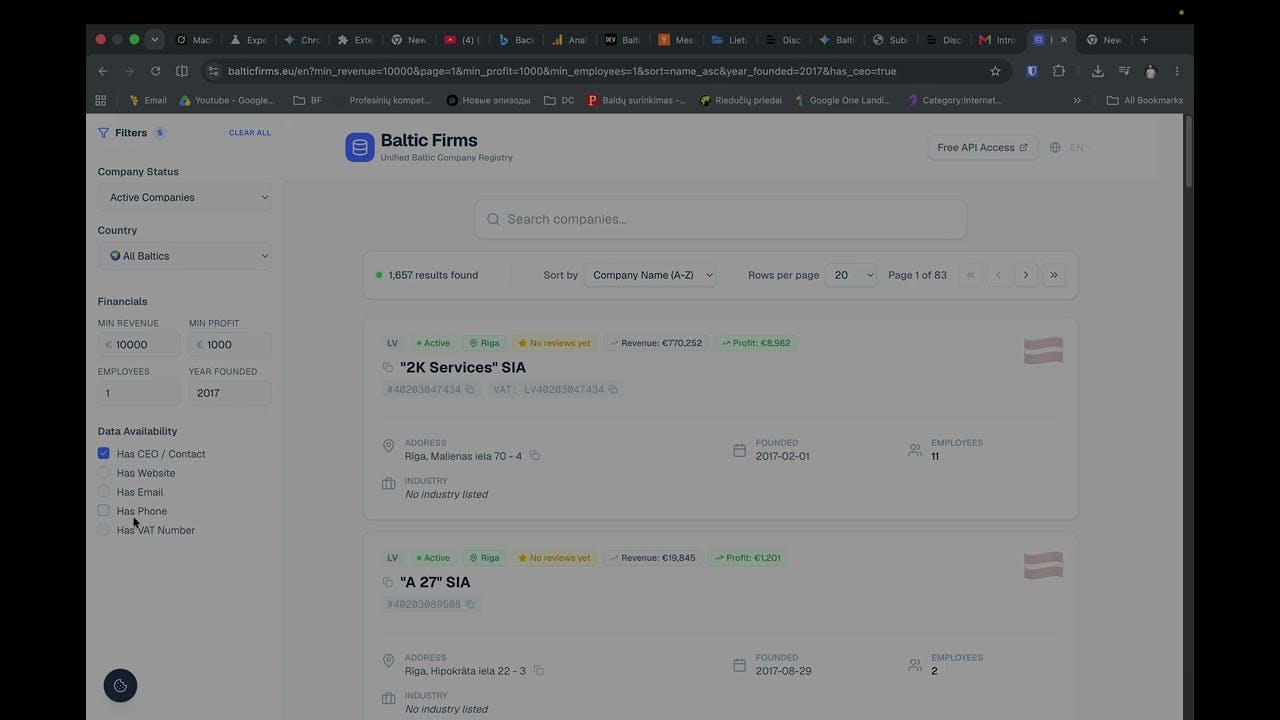Uncheck Has CEO / Contact filter
Image resolution: width=1280 pixels, height=720 pixels.
pos(103,454)
